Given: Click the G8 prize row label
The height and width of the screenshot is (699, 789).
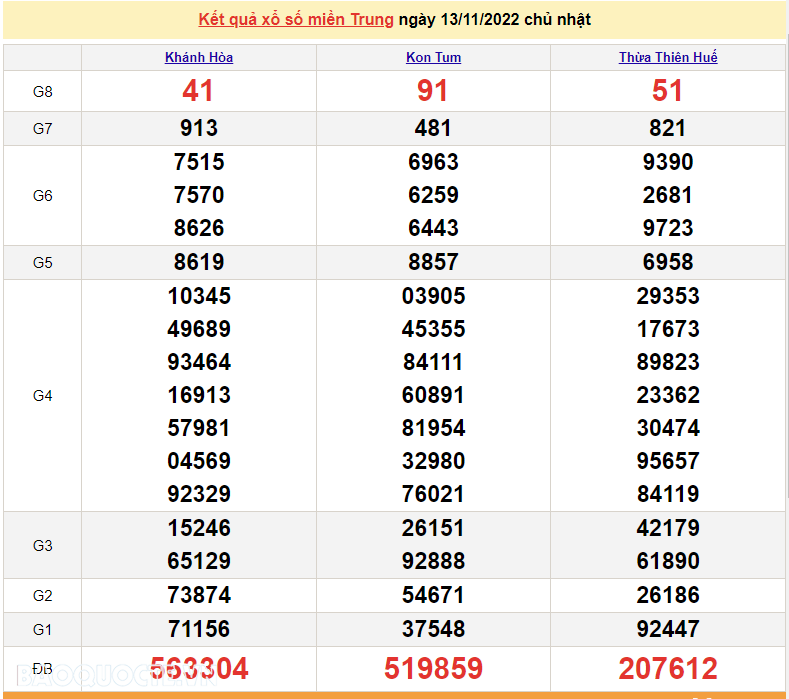Looking at the screenshot, I should point(42,92).
